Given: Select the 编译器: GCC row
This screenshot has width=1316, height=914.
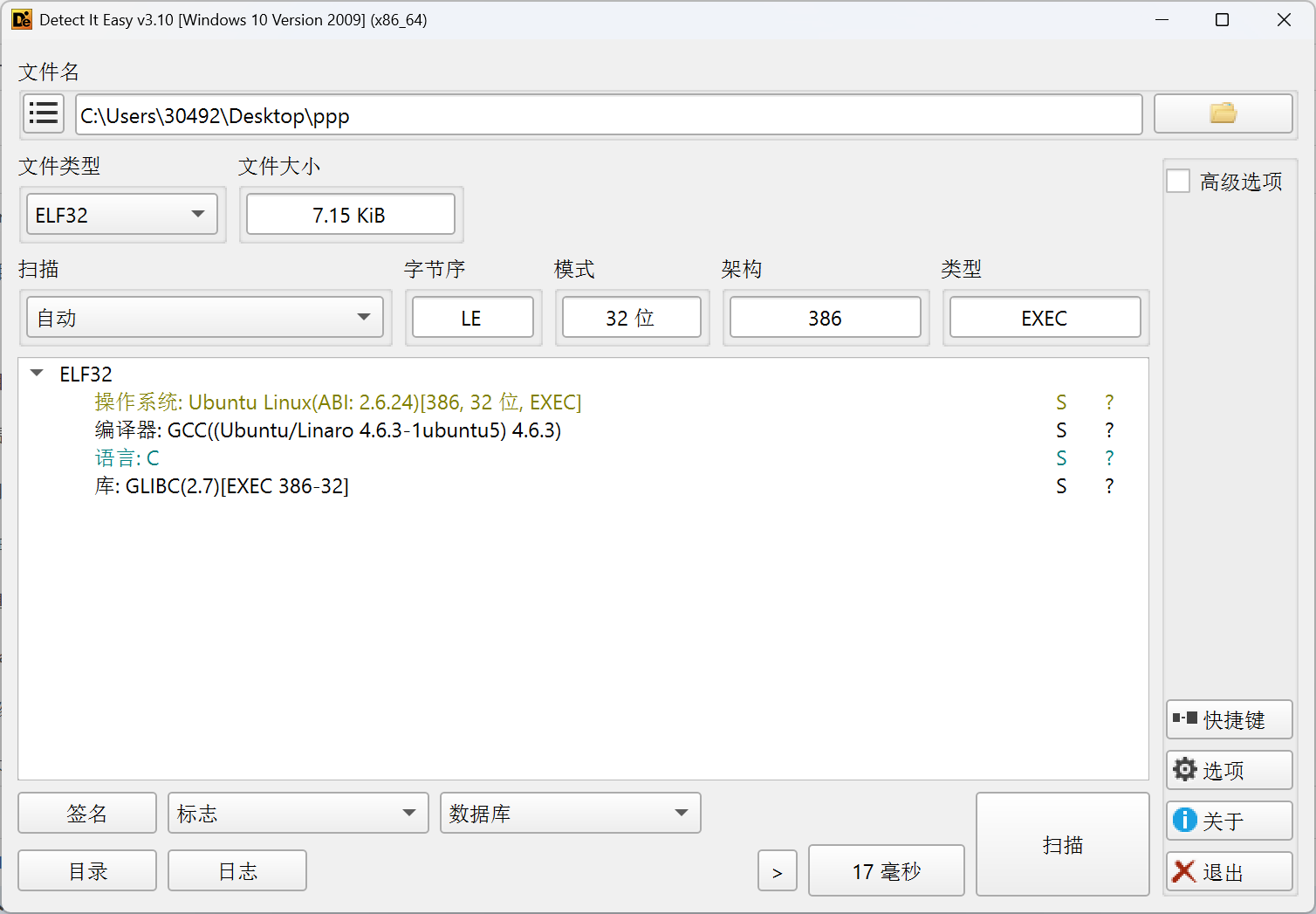Looking at the screenshot, I should (x=583, y=430).
